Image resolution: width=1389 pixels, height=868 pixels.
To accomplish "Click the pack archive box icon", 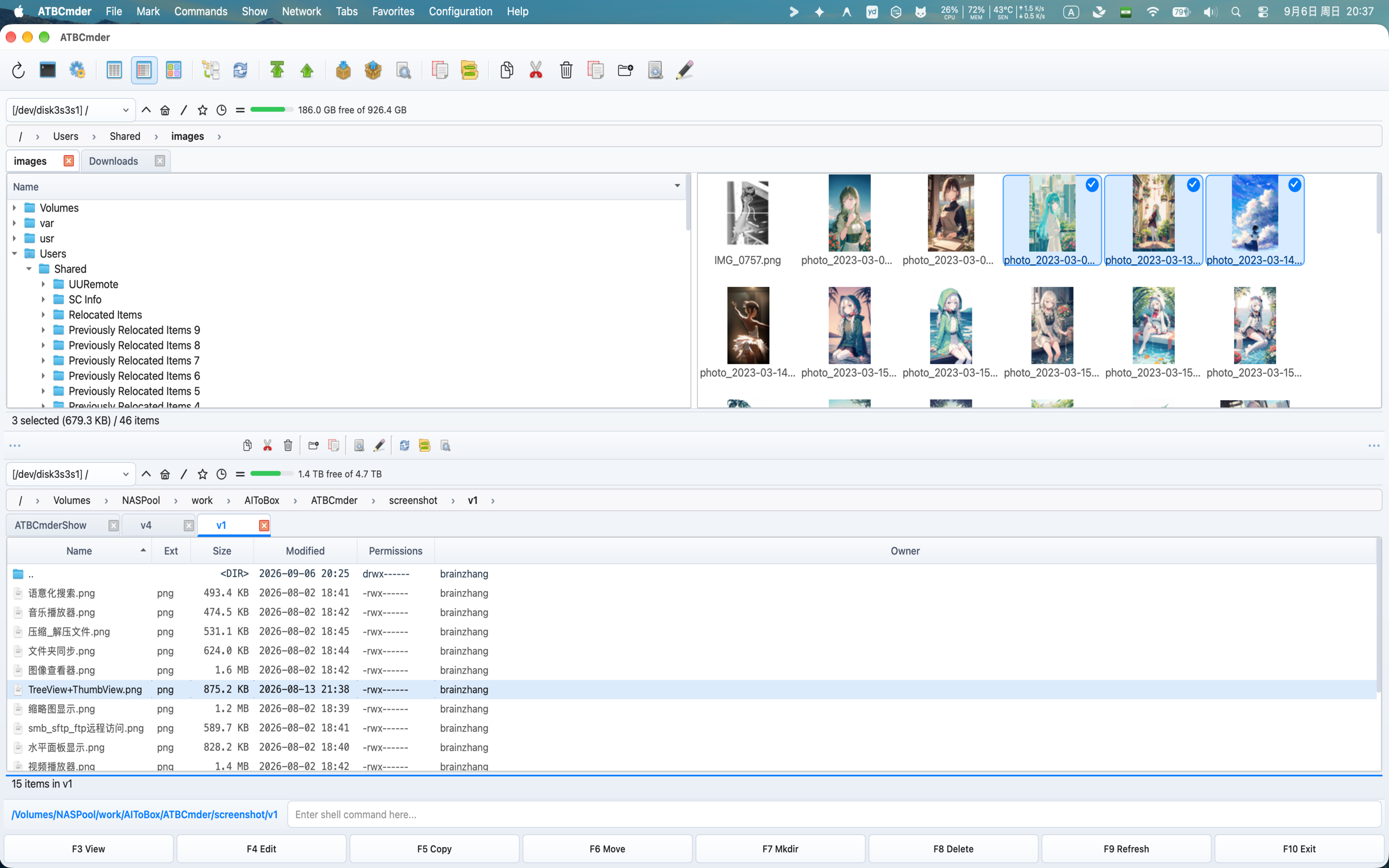I will pos(343,70).
